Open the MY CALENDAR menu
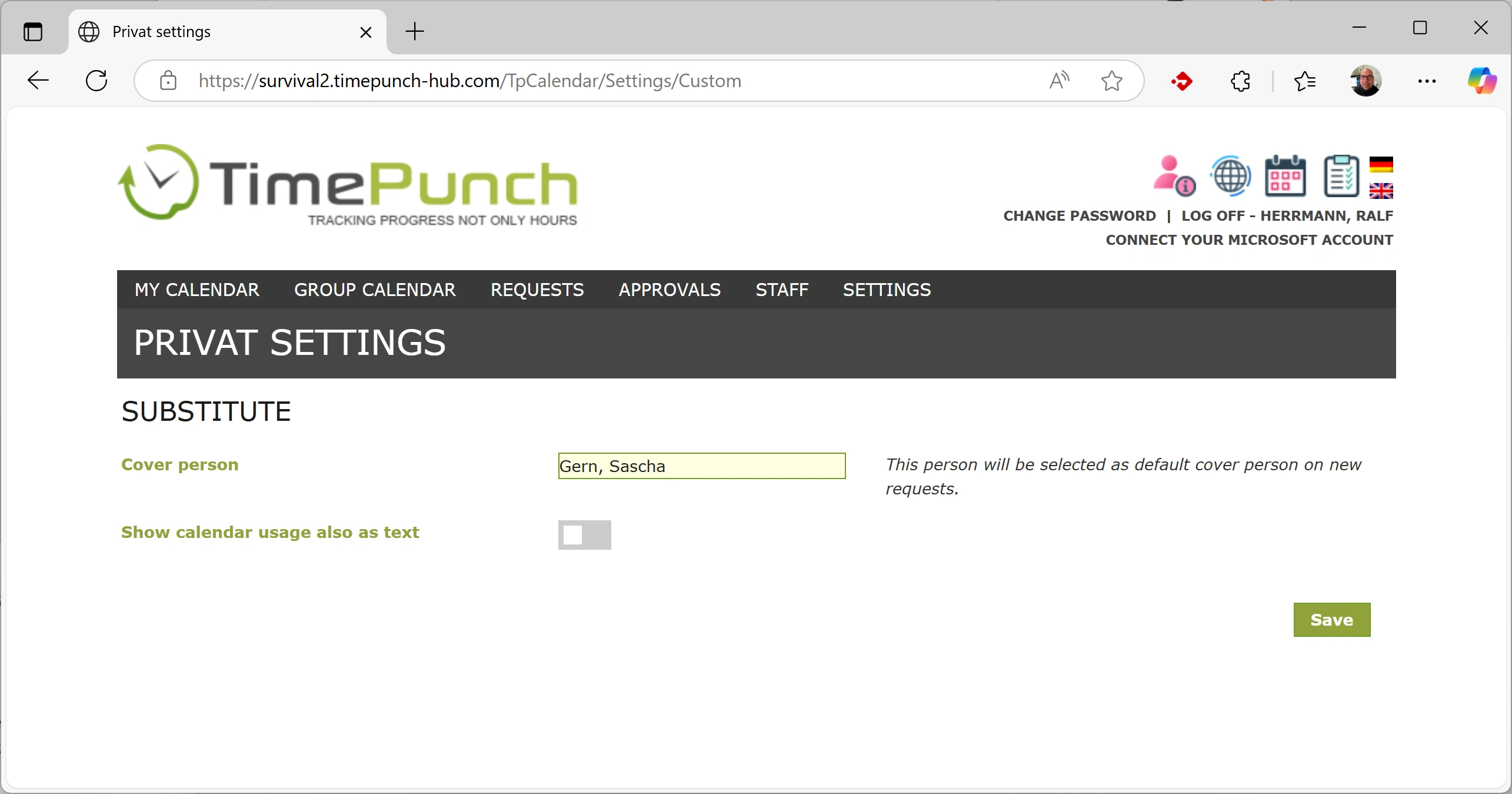This screenshot has height=794, width=1512. coord(197,290)
